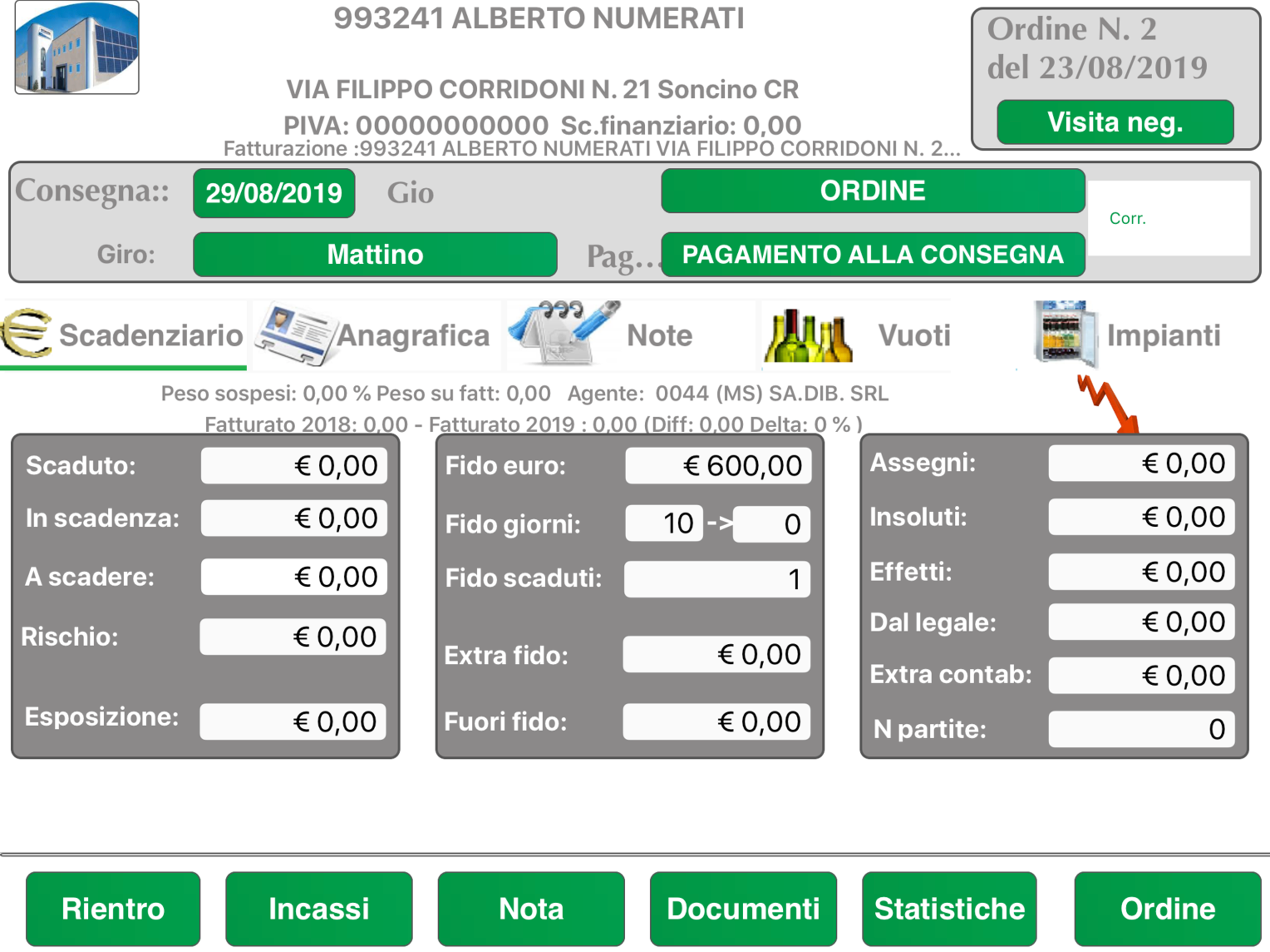Click the order date del 23/08/2019

point(1097,68)
